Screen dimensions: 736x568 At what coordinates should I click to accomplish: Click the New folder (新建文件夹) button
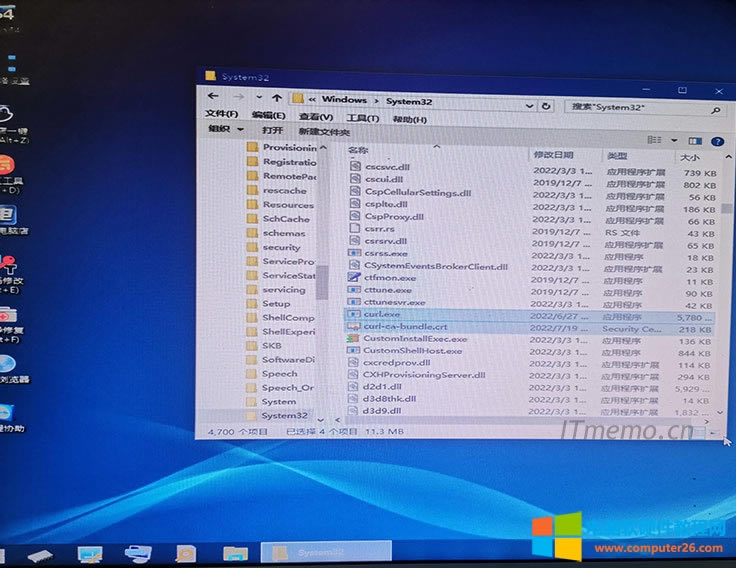[323, 132]
